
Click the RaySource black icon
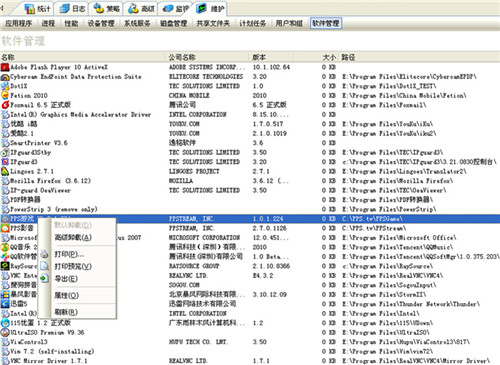[5, 266]
